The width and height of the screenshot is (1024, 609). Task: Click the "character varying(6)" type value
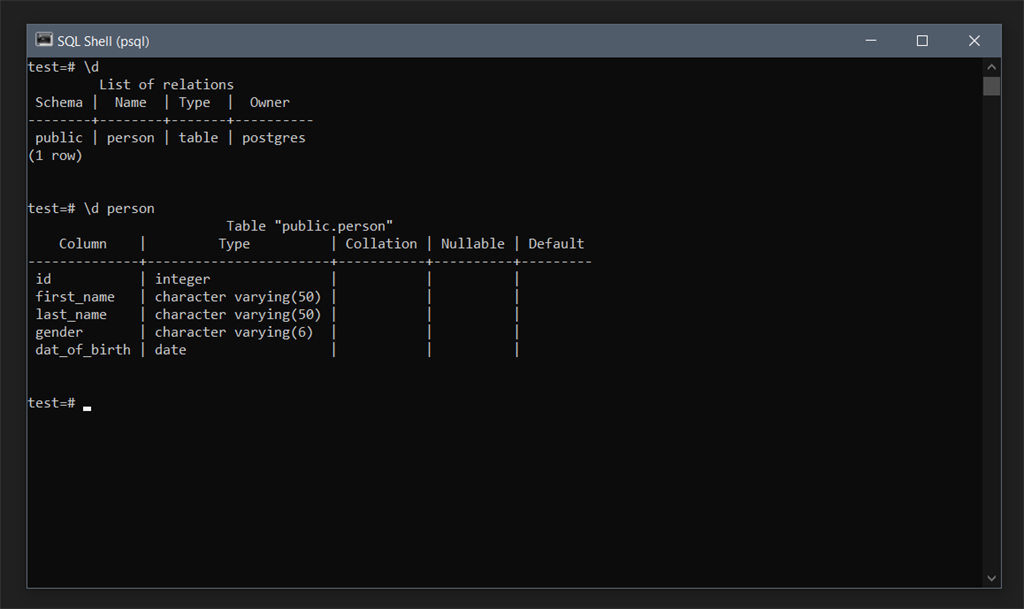(x=233, y=332)
